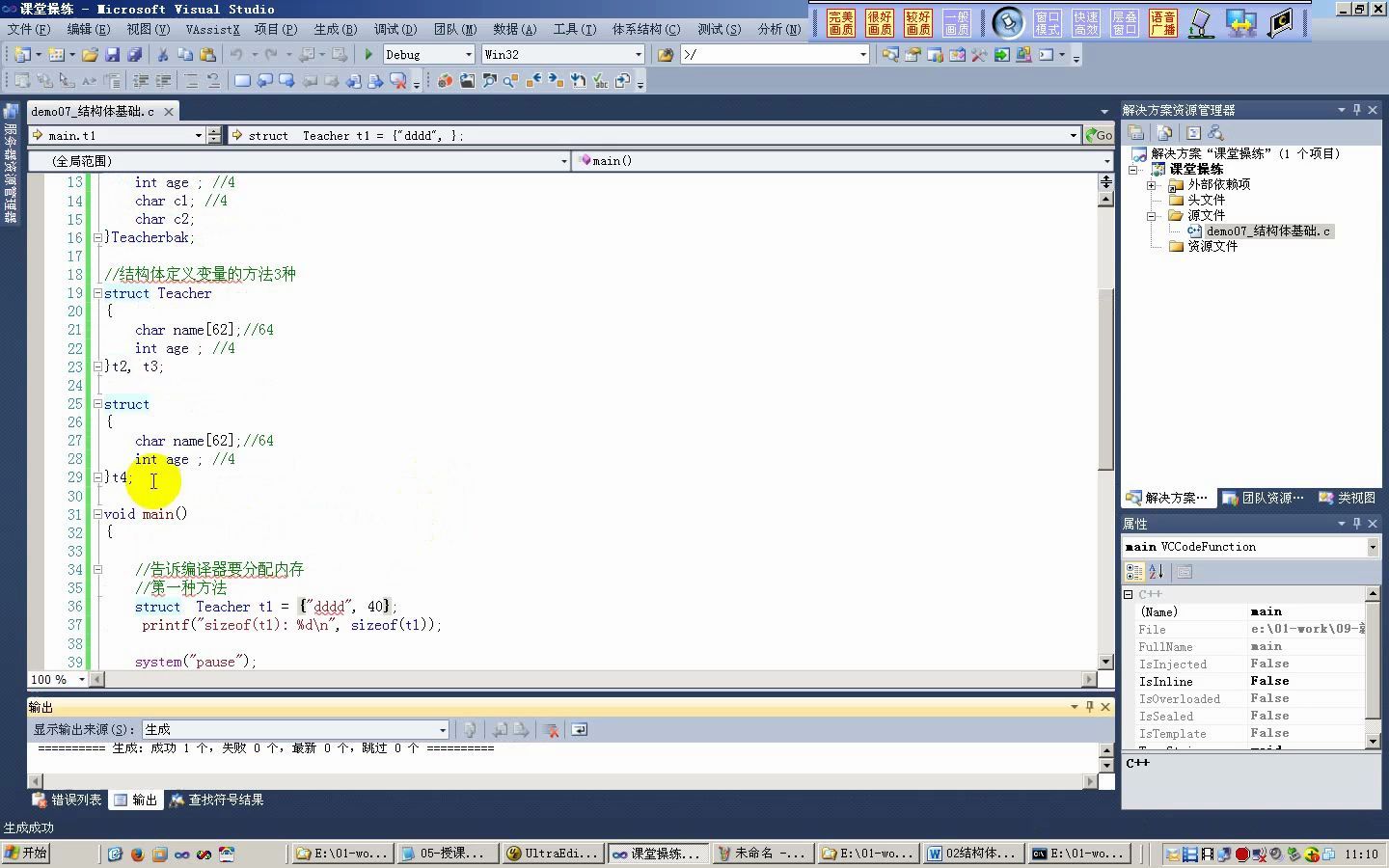The width and height of the screenshot is (1389, 868).
Task: Toggle word wrap icon in Output panel
Action: pos(579,730)
